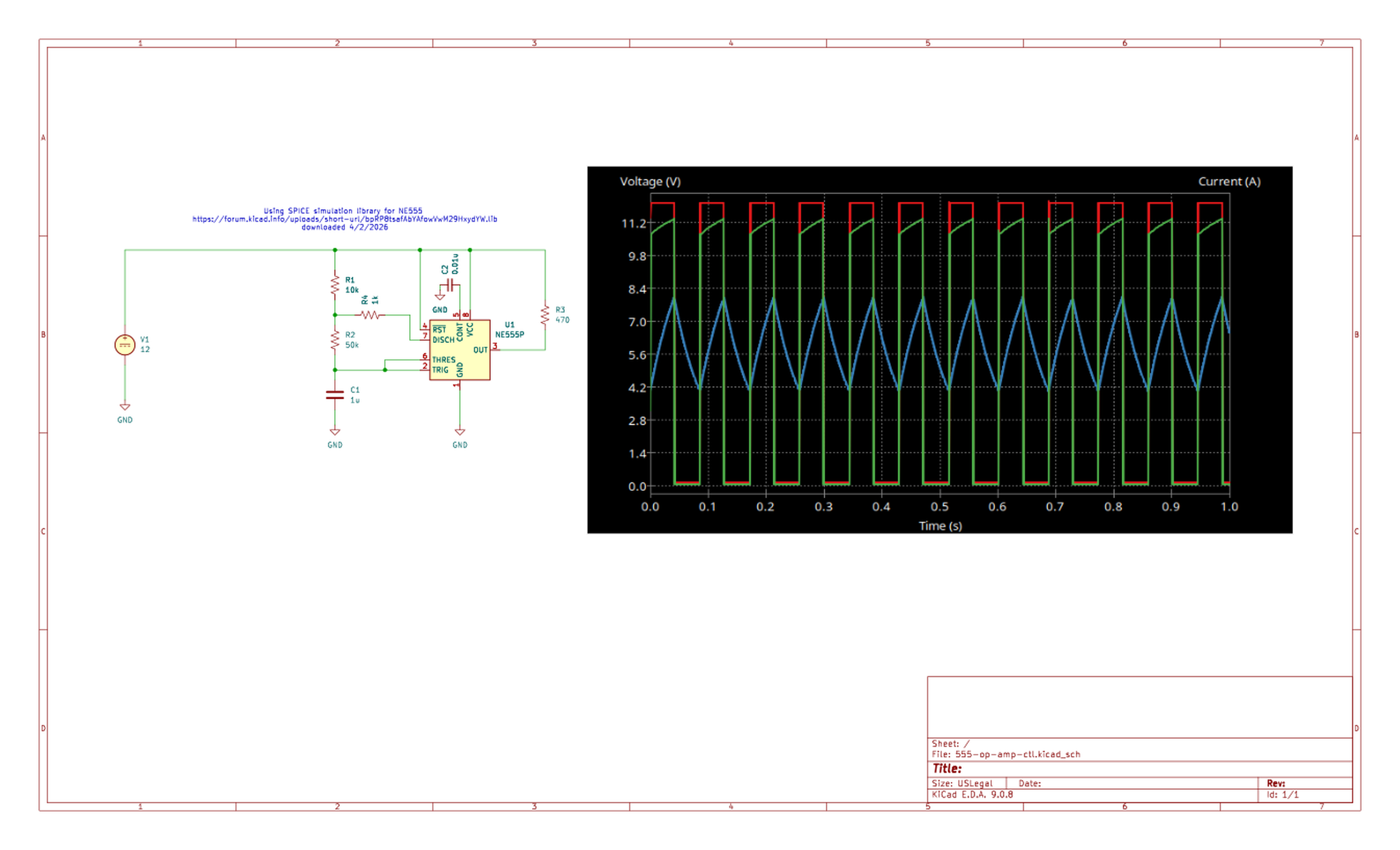Image resolution: width=1400 pixels, height=850 pixels.
Task: Click the Time (s) axis title
Action: tap(940, 526)
